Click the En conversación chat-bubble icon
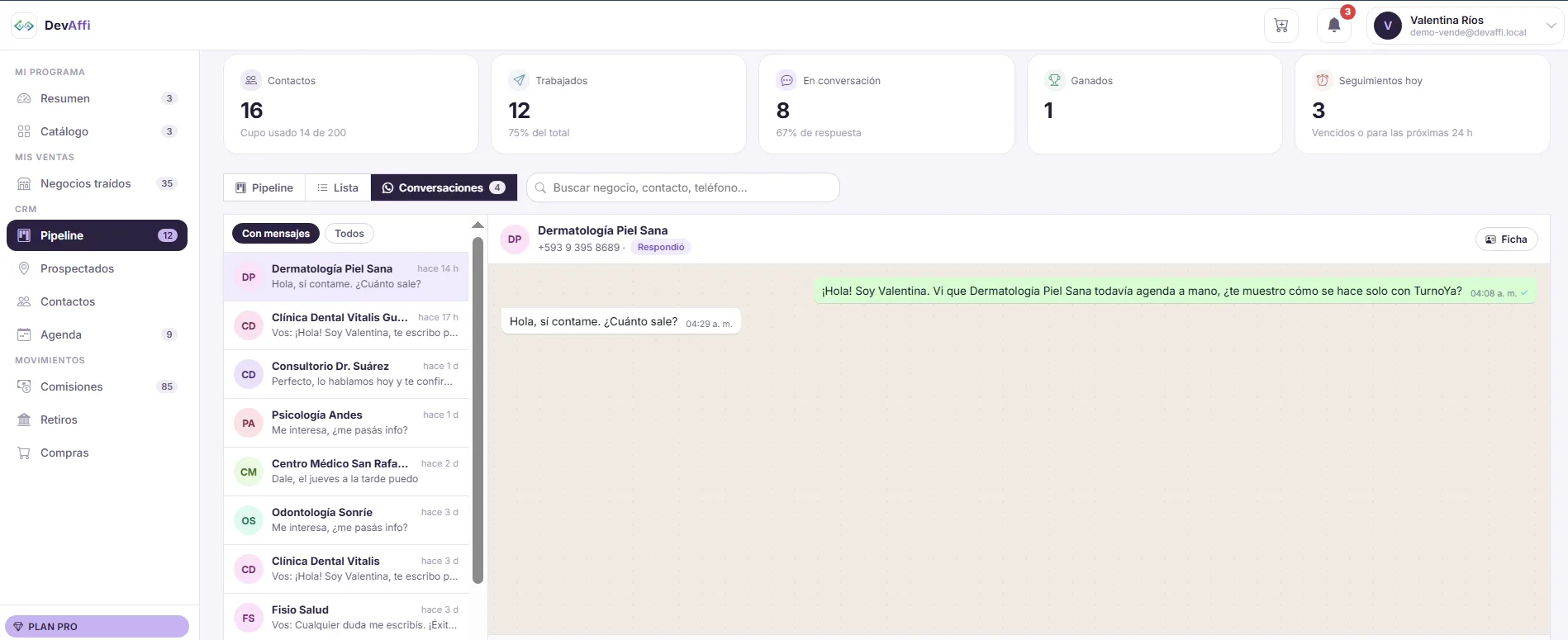The width and height of the screenshot is (1568, 640). click(786, 80)
